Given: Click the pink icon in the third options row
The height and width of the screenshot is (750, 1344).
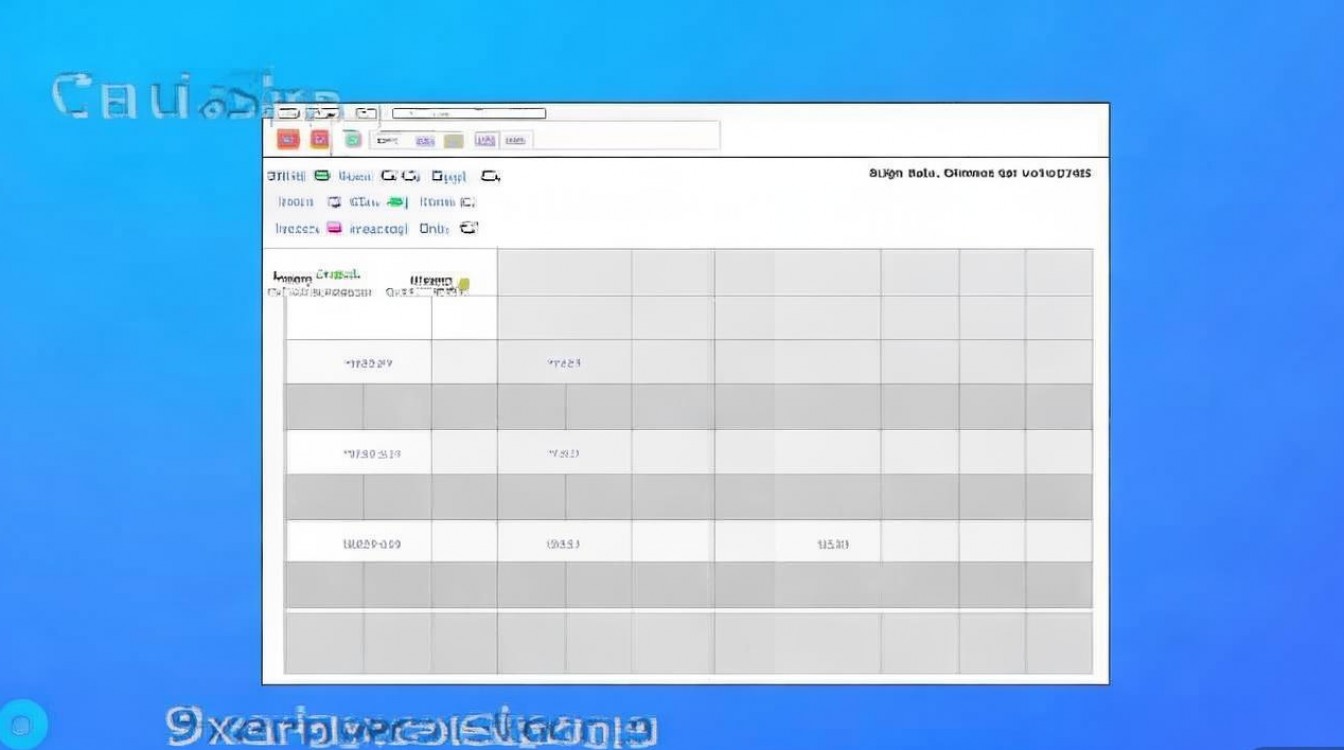Looking at the screenshot, I should coord(334,228).
